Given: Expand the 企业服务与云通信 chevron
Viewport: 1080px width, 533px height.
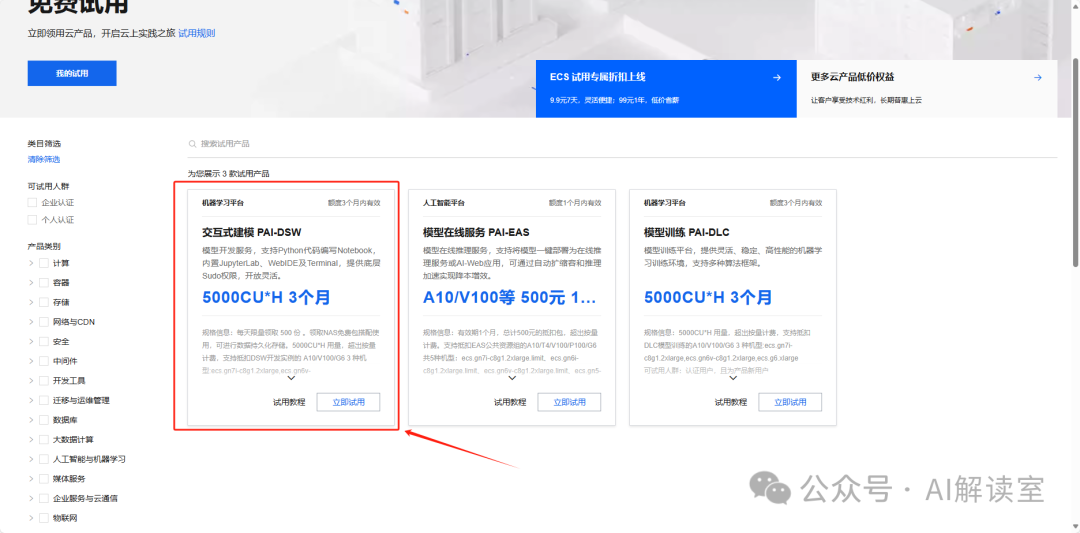Looking at the screenshot, I should click(31, 499).
